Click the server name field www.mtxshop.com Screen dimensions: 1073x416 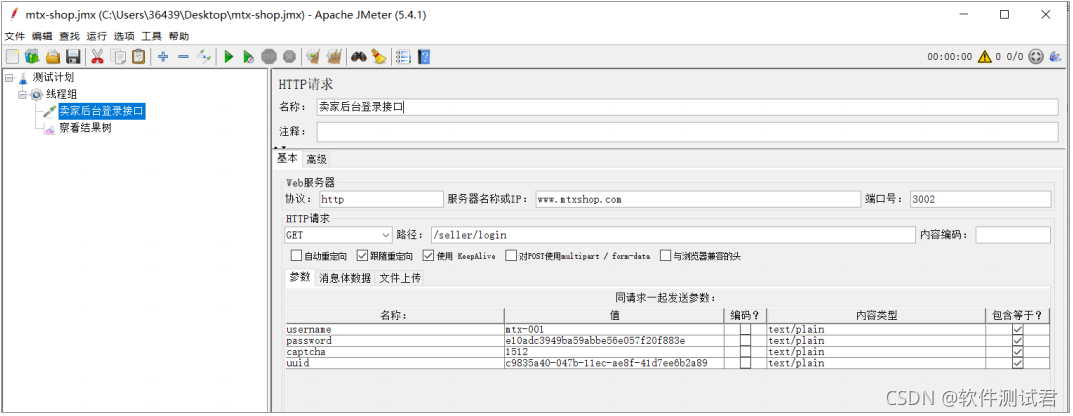(697, 199)
